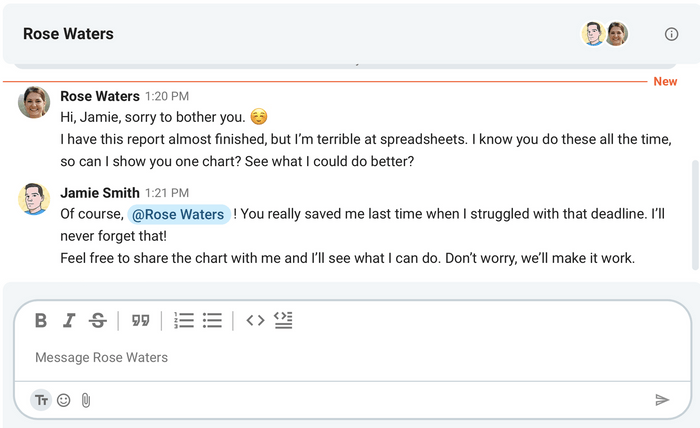
Task: Click Rose Waters' avatar beside her message
Action: coord(34,102)
